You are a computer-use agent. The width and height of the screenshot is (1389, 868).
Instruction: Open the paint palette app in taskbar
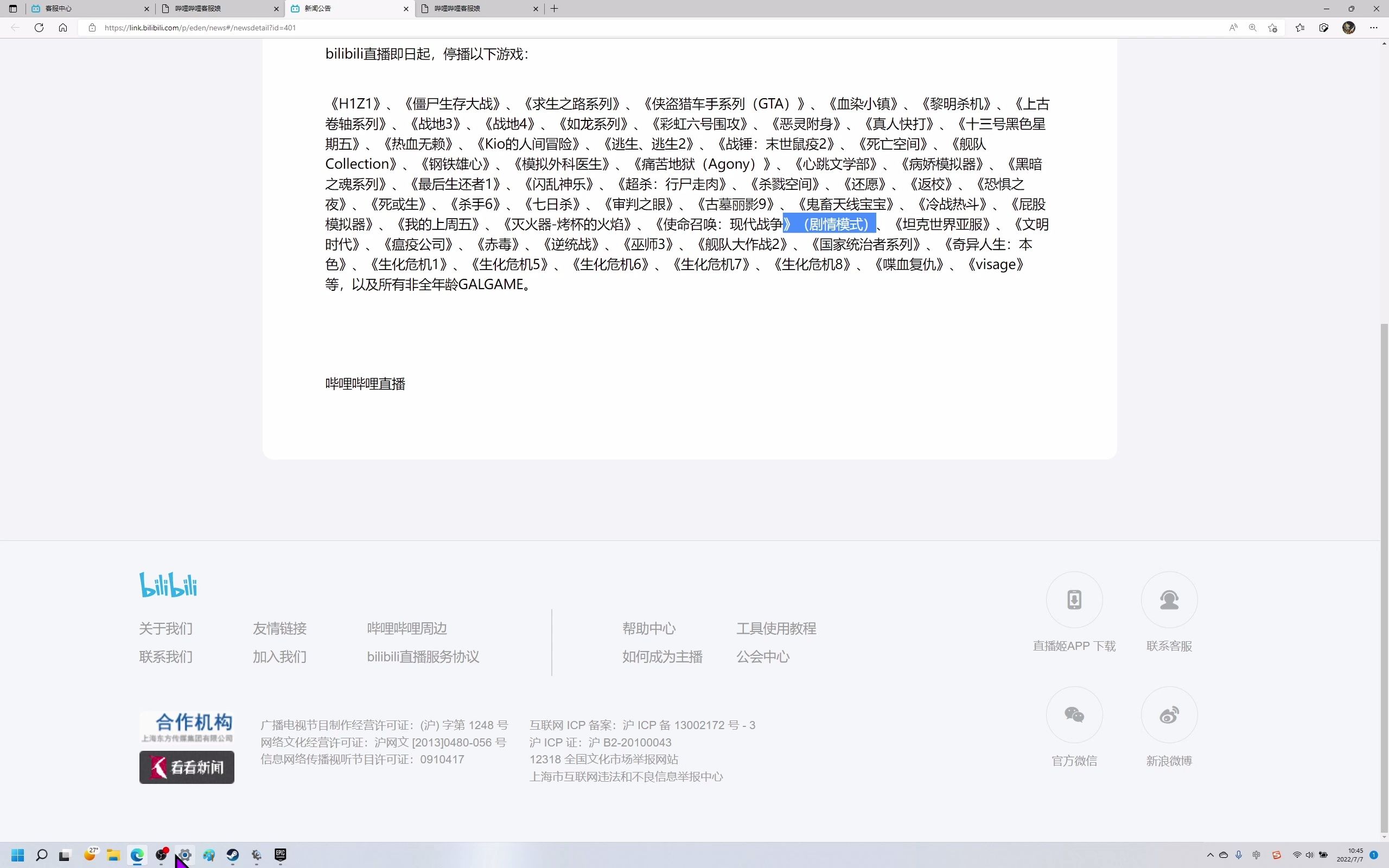pyautogui.click(x=208, y=856)
